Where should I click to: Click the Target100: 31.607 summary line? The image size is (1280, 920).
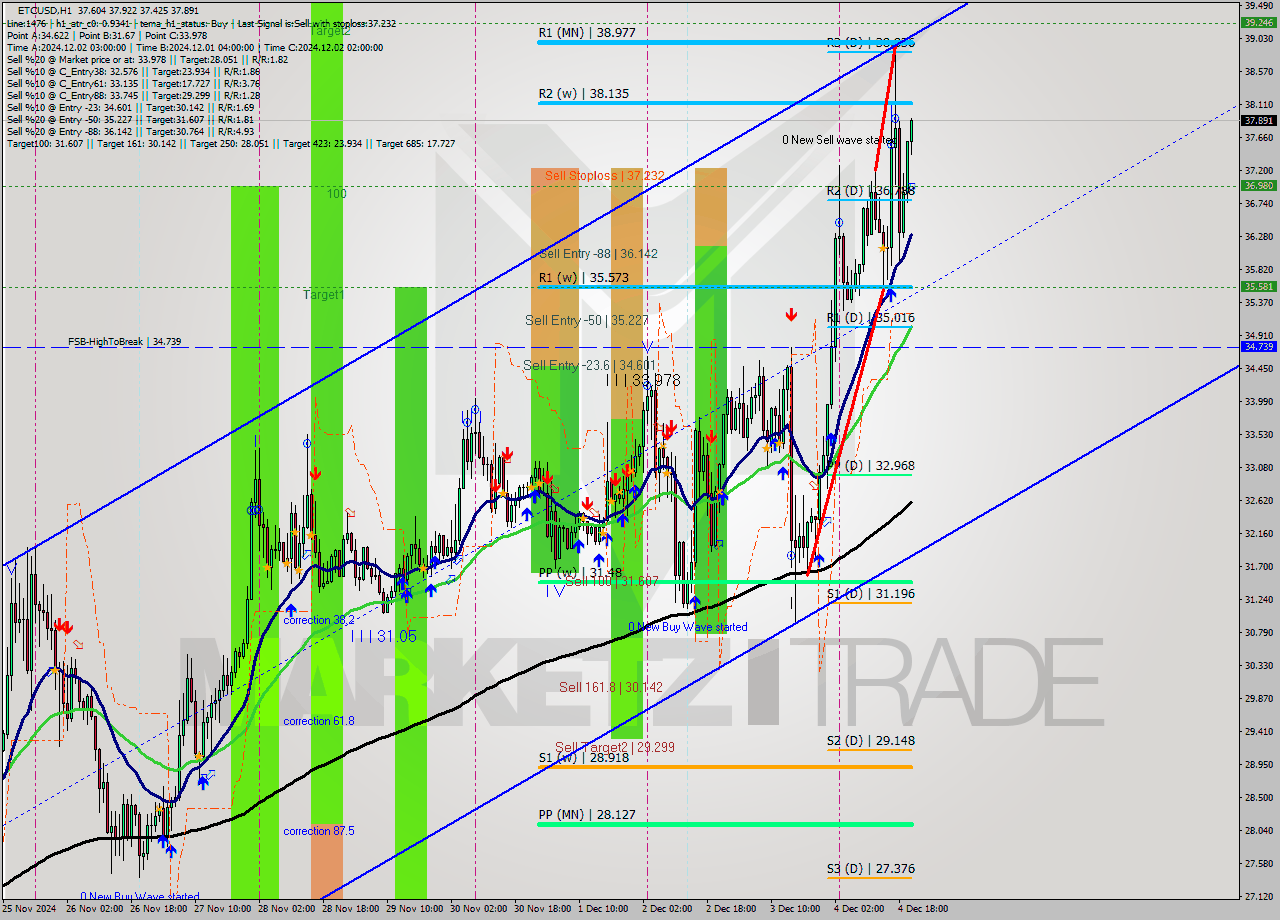tap(231, 144)
